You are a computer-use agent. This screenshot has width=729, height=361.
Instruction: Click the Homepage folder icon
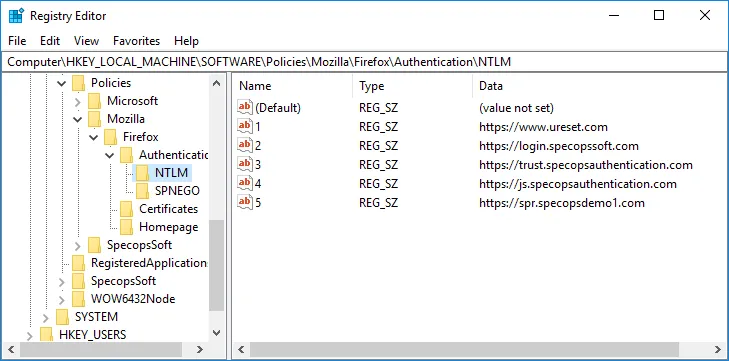126,227
